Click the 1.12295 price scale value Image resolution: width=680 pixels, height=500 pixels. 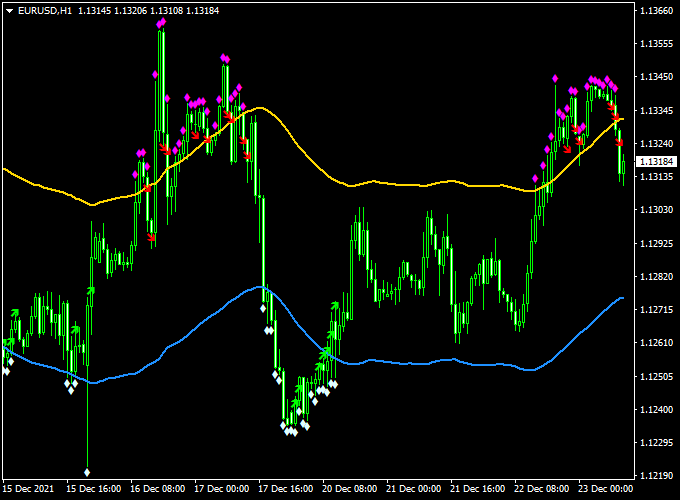point(657,443)
